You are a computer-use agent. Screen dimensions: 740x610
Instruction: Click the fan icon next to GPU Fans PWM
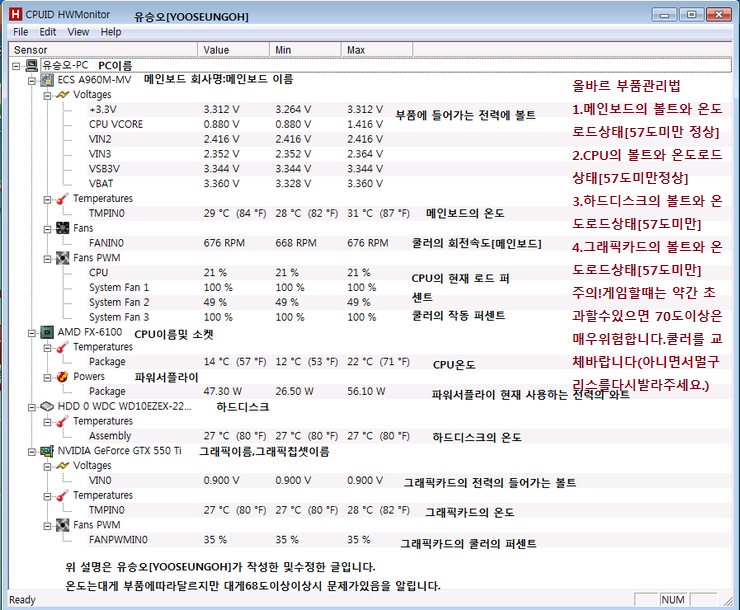(x=62, y=525)
